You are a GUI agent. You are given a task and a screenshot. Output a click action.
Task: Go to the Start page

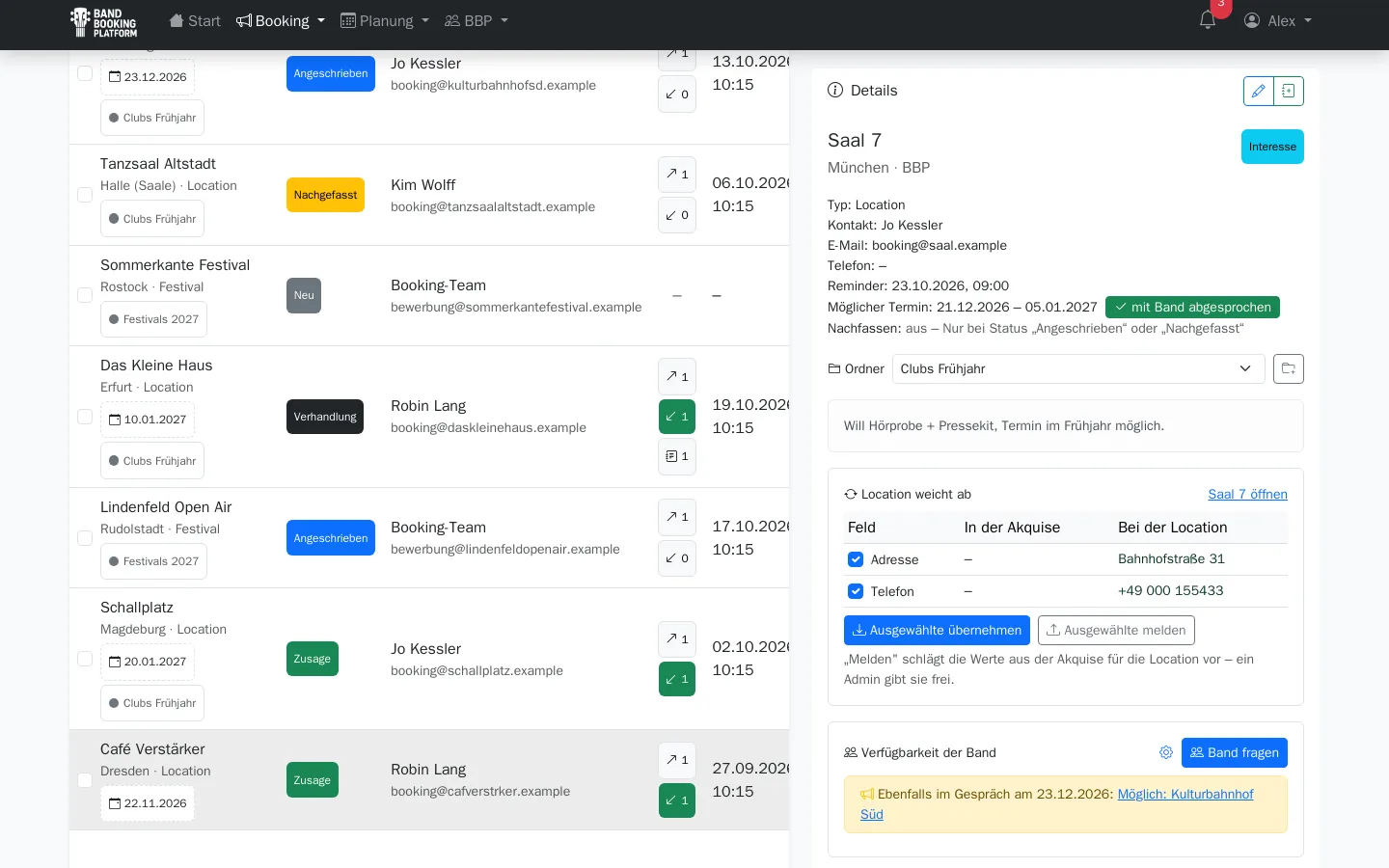[195, 21]
